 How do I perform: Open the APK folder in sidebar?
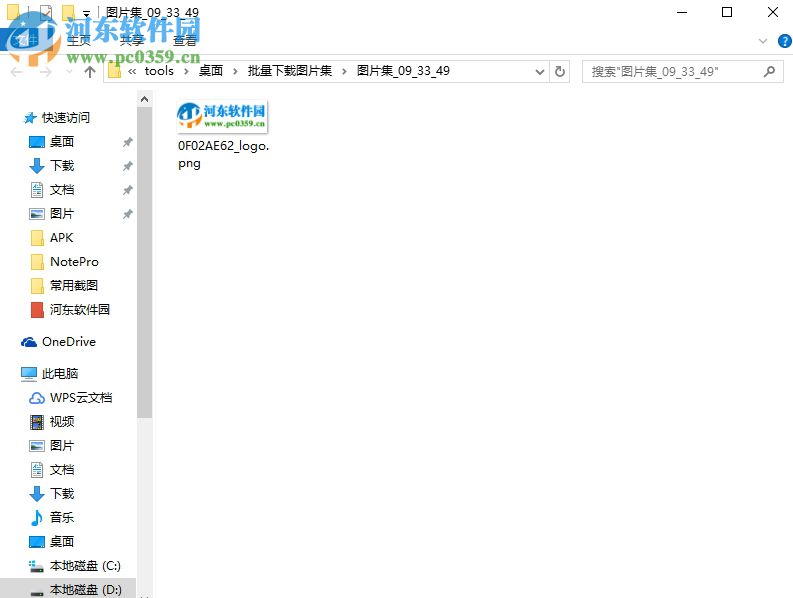[x=62, y=237]
